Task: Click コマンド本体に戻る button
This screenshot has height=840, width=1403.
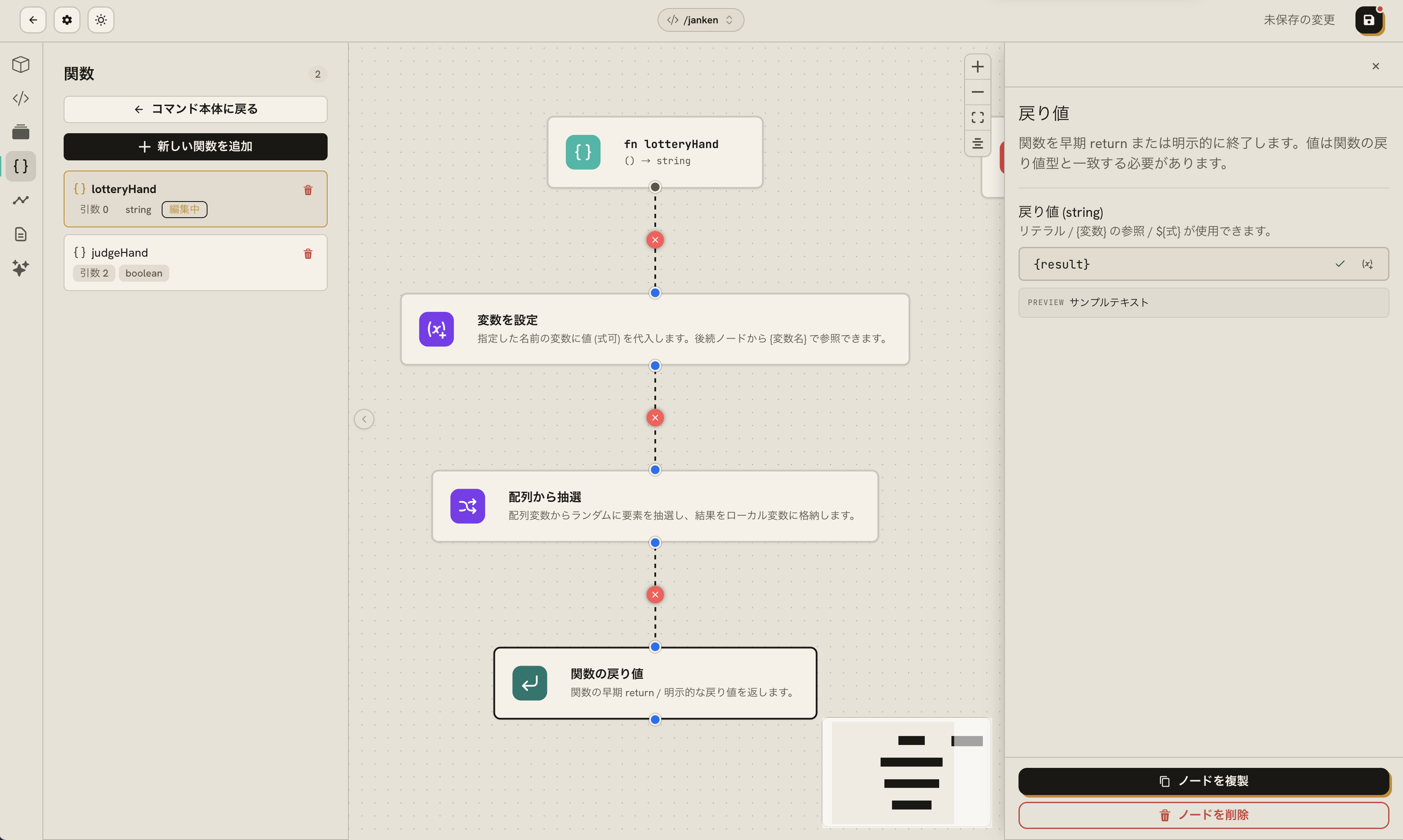Action: click(x=195, y=109)
